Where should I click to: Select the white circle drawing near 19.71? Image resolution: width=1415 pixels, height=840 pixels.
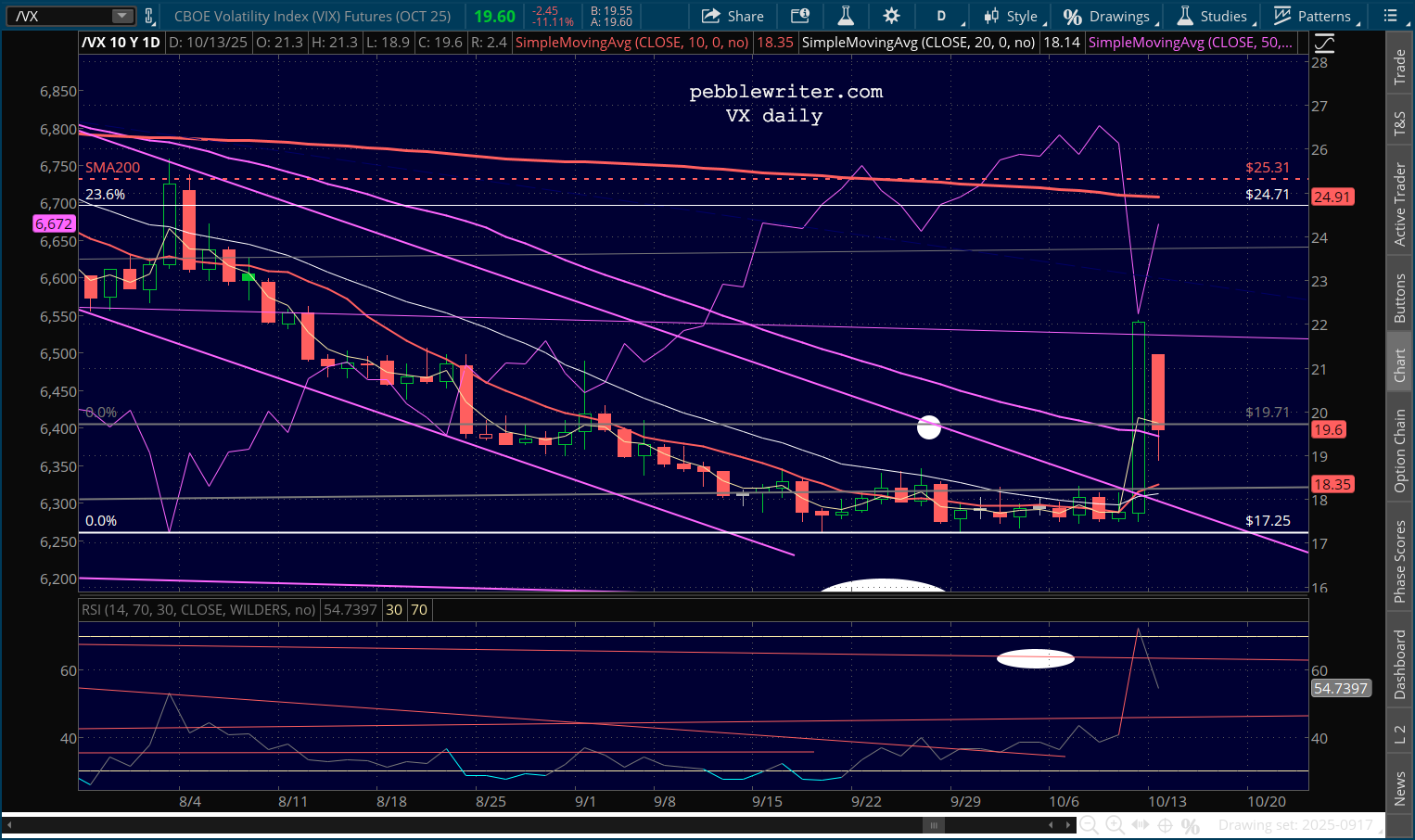pyautogui.click(x=929, y=426)
